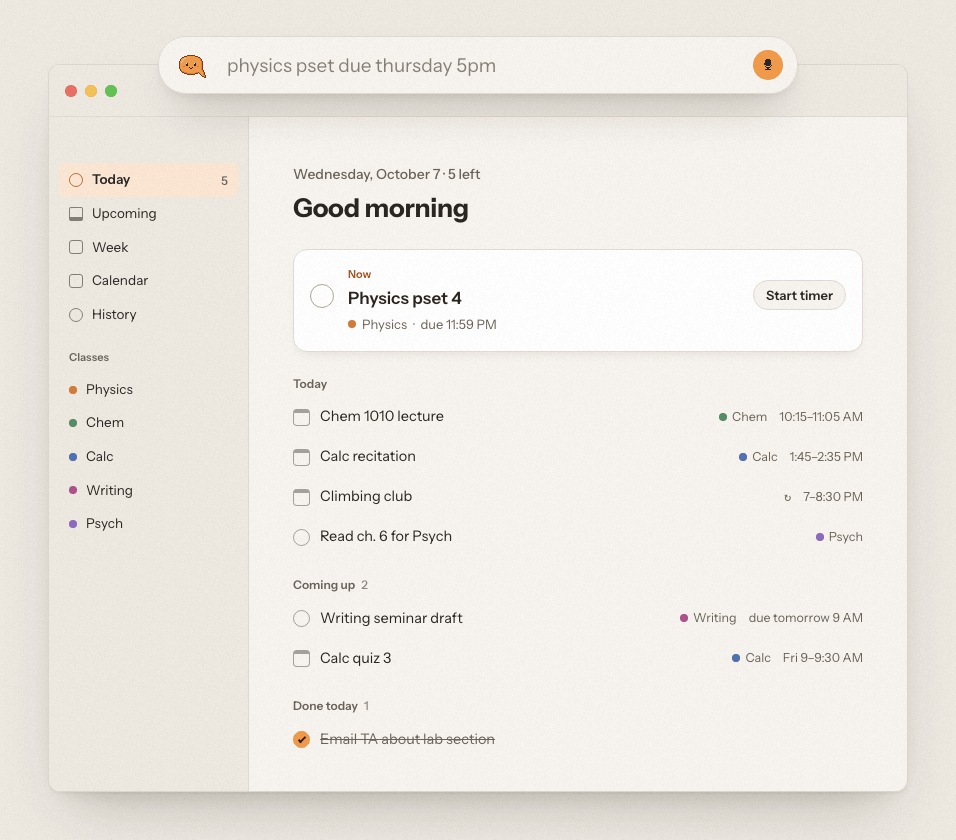956x840 pixels.
Task: Select the Writing class in sidebar
Action: pyautogui.click(x=148, y=490)
